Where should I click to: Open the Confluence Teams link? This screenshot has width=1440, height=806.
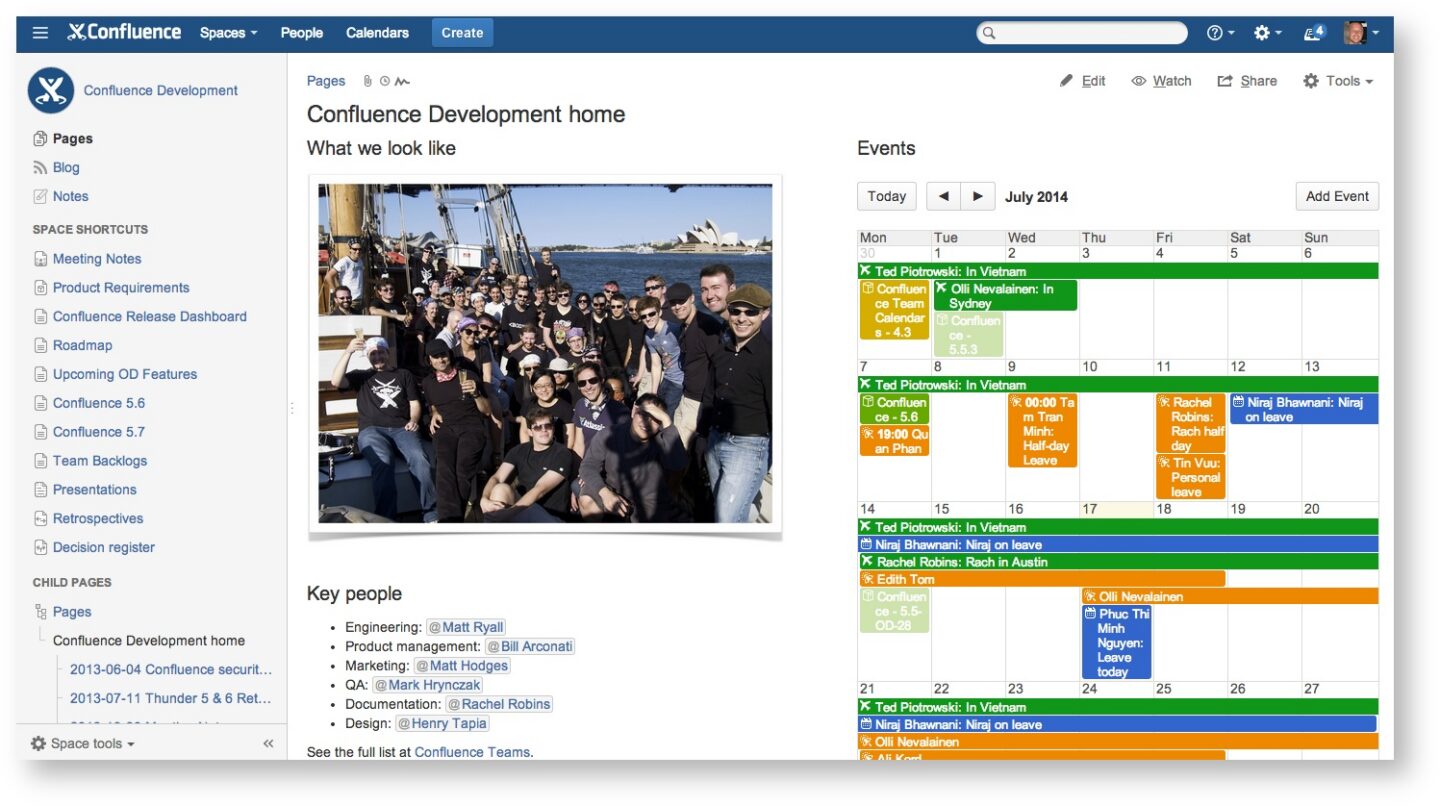point(472,752)
